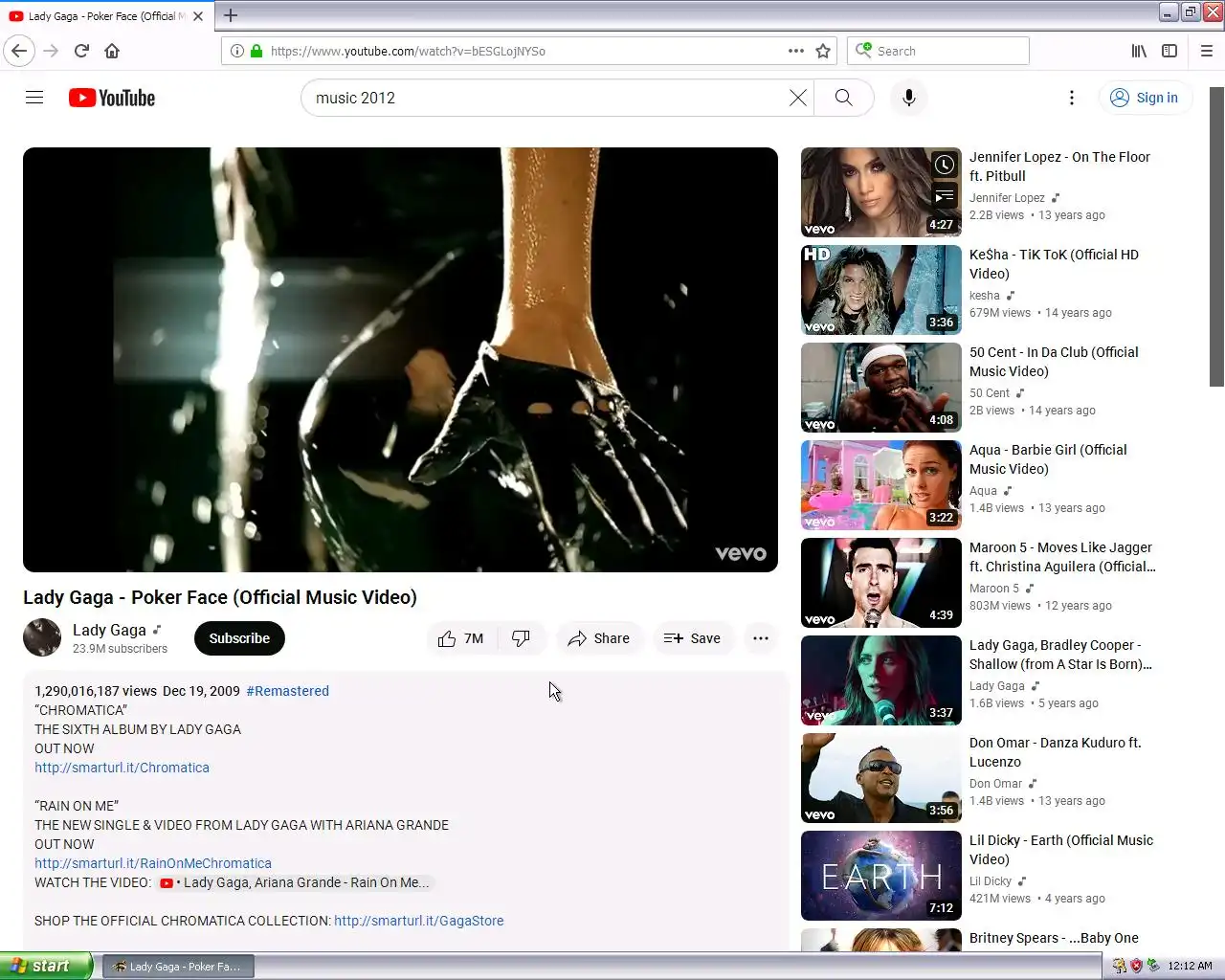Open Britney Spears ...Baby One title
The width and height of the screenshot is (1225, 980).
coord(1054,938)
